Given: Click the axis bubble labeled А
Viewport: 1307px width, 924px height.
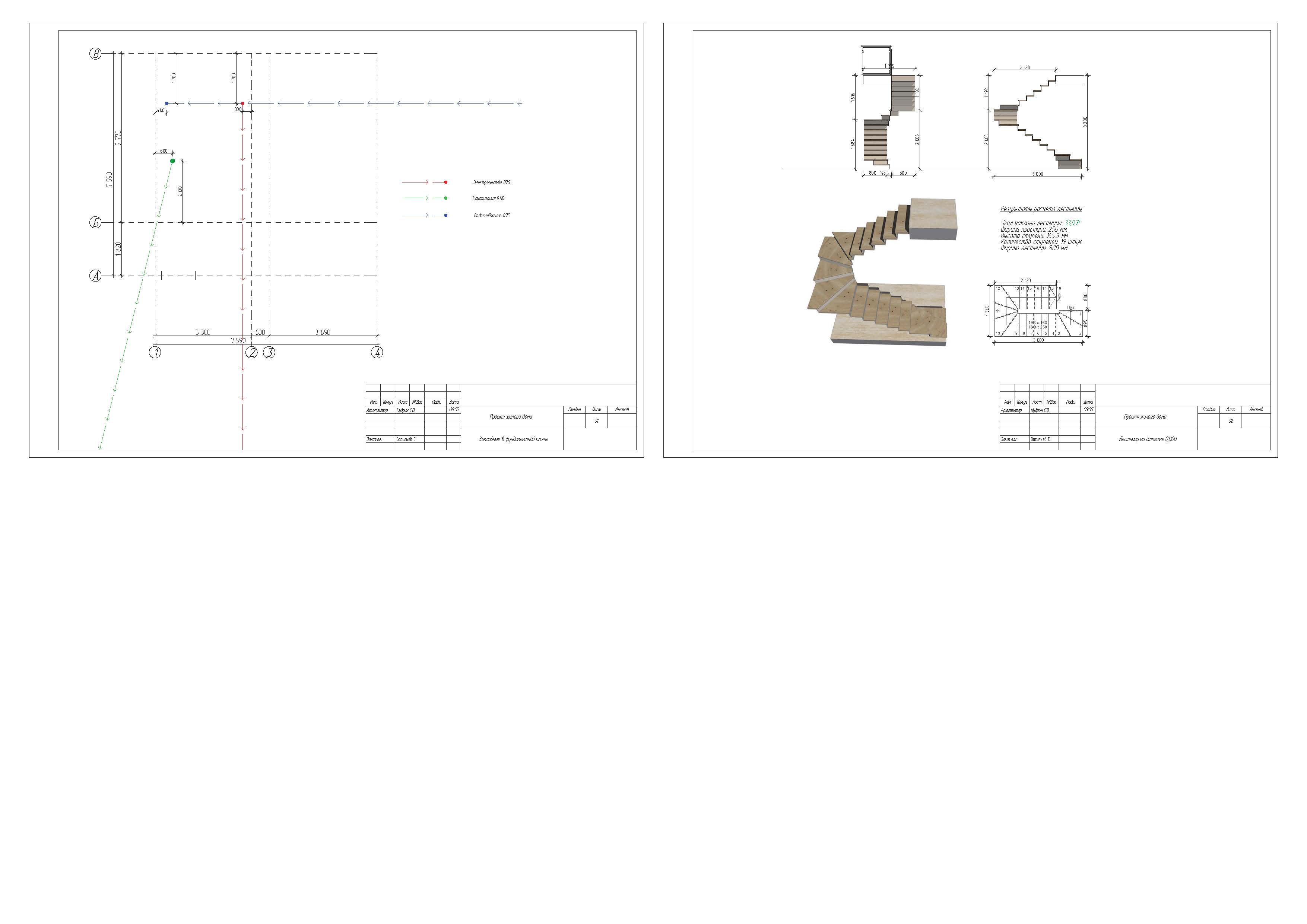Looking at the screenshot, I should (x=96, y=276).
